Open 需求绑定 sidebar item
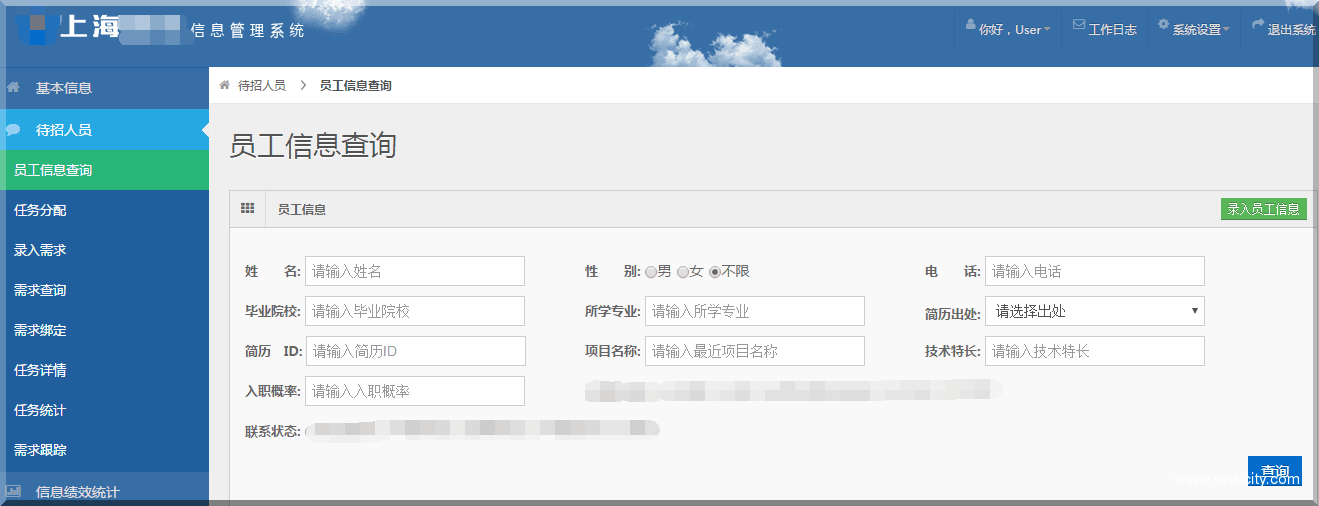The height and width of the screenshot is (506, 1319). tap(104, 330)
